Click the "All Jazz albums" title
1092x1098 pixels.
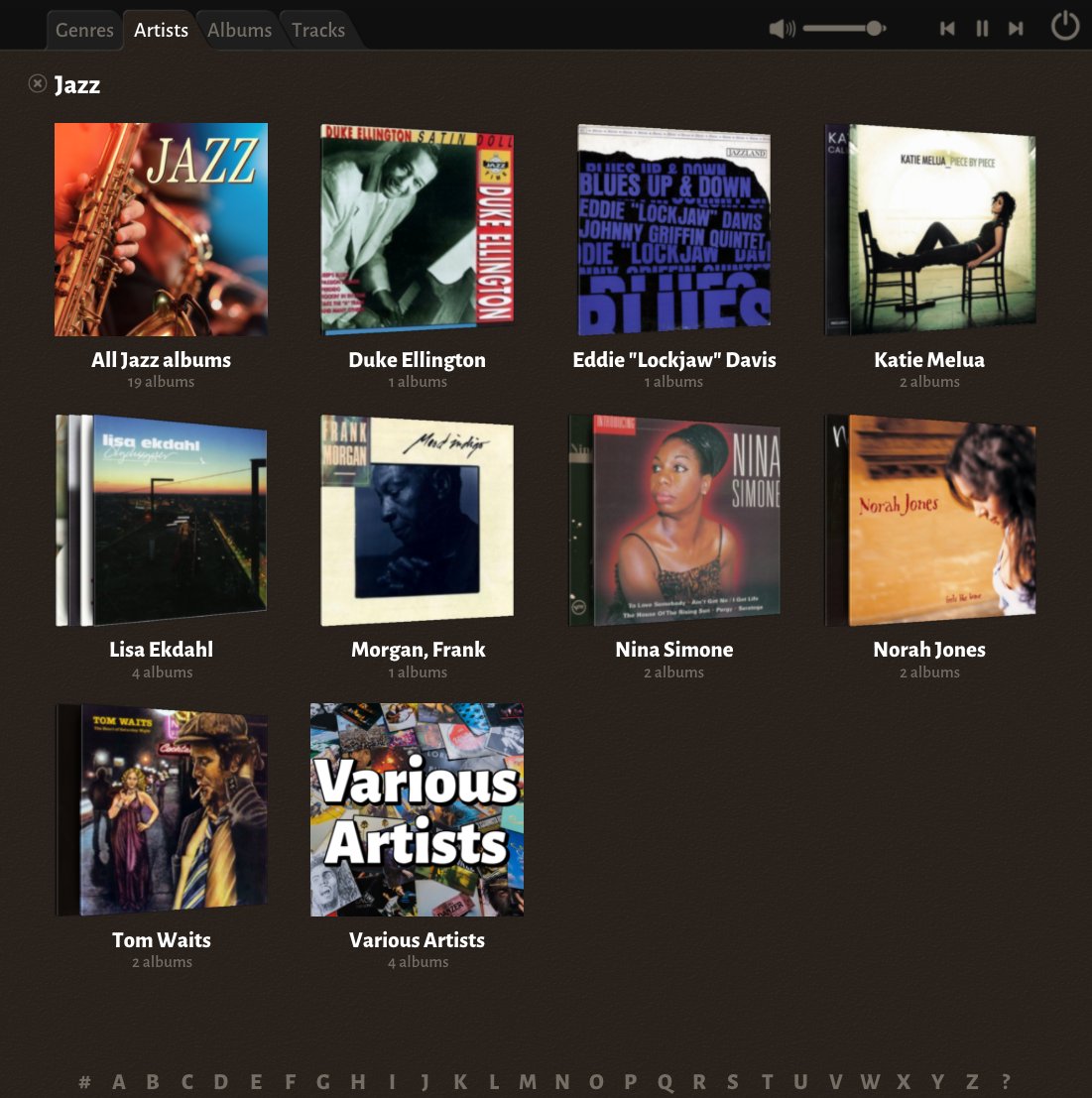point(161,360)
